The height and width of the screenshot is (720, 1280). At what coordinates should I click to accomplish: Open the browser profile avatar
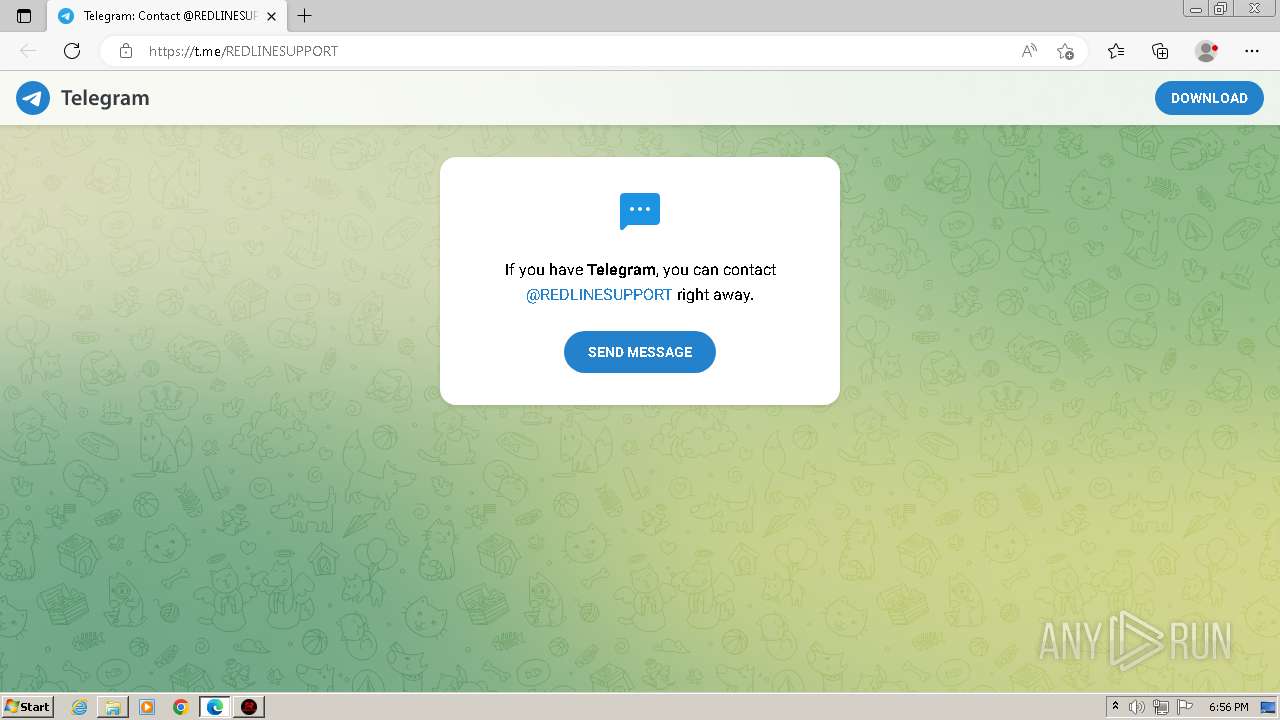[x=1206, y=51]
